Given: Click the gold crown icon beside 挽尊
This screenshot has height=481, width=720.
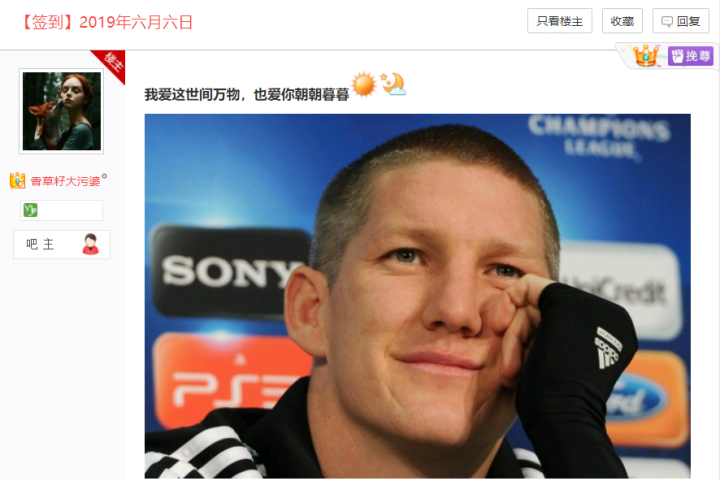Looking at the screenshot, I should tap(646, 56).
